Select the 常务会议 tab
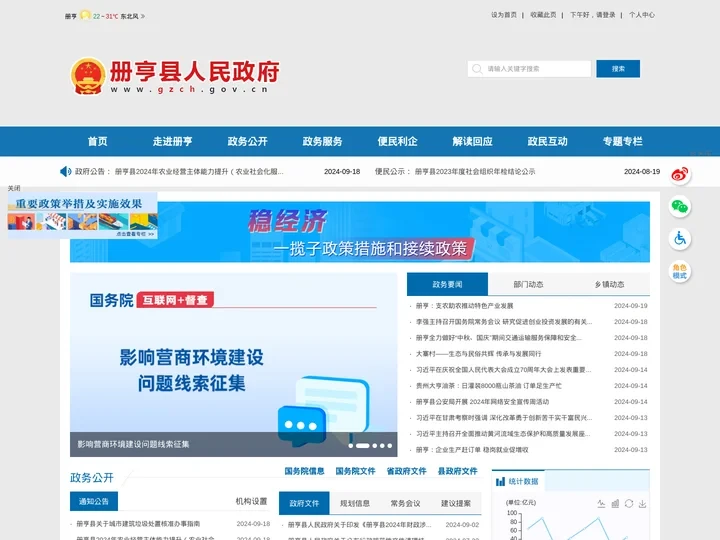The width and height of the screenshot is (720, 540). pos(405,503)
